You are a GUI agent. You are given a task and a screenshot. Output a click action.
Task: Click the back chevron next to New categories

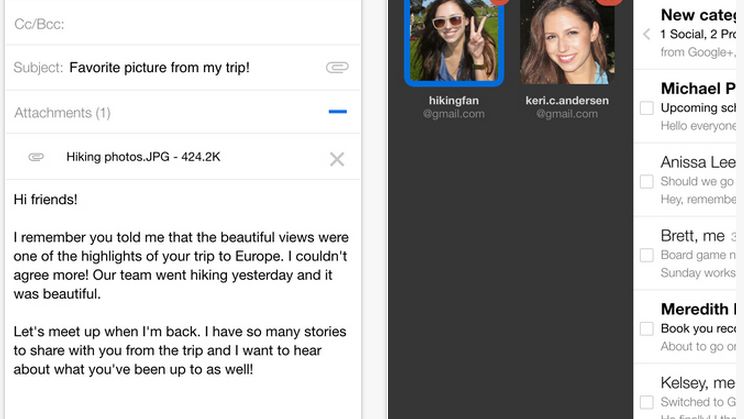(646, 34)
